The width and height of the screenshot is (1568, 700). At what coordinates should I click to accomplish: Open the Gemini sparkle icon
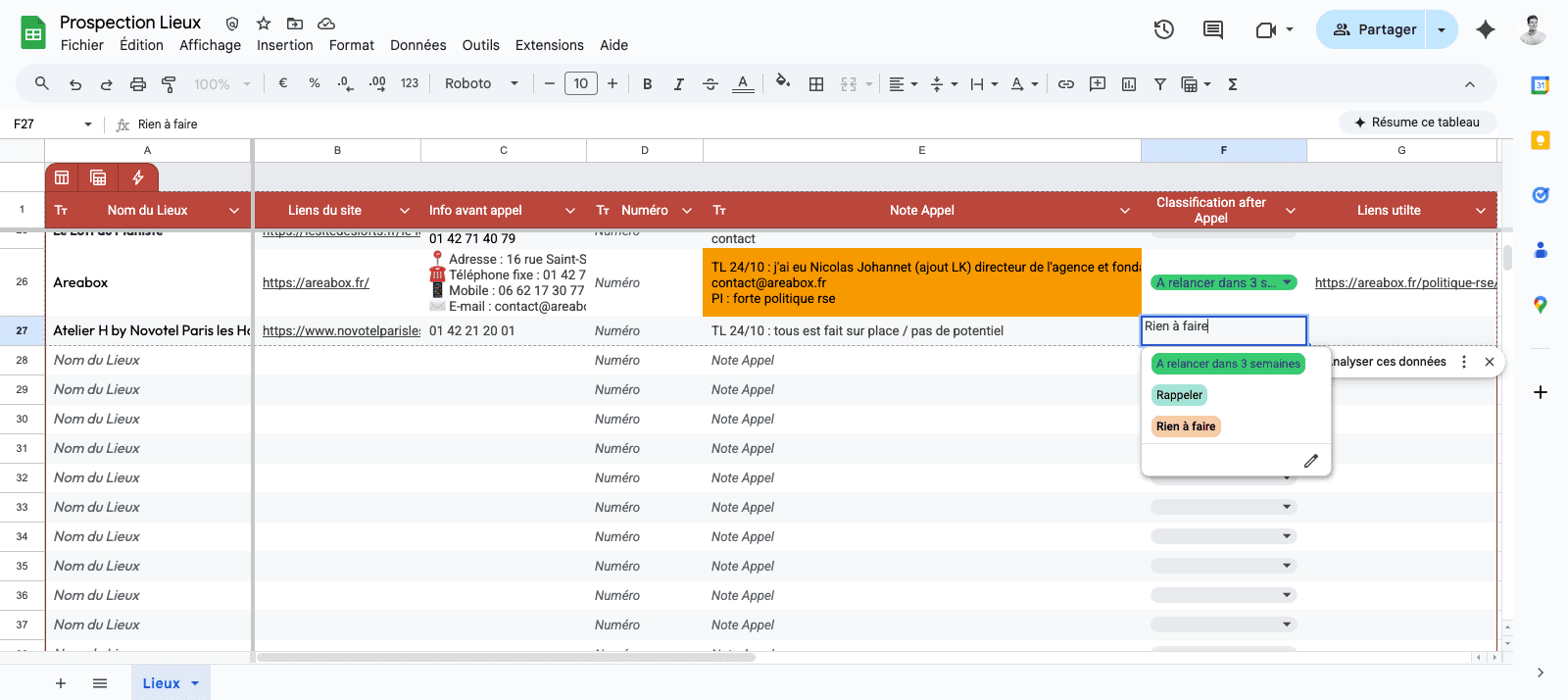click(1486, 29)
